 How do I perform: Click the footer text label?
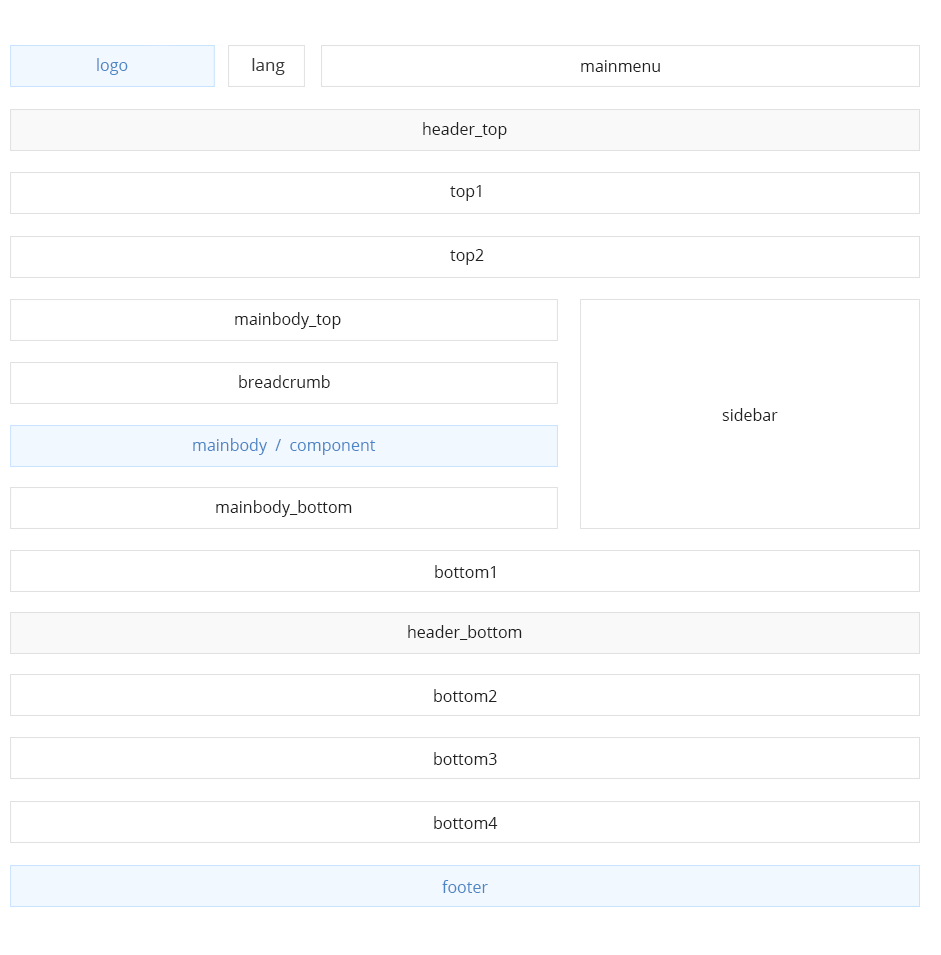465,887
